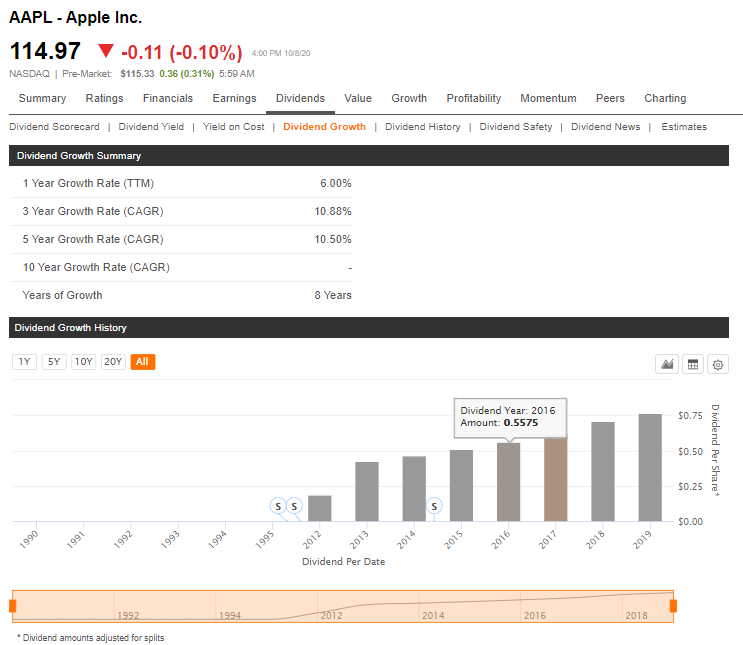Viewport: 743px width, 645px height.
Task: Select the 1Y range button
Action: [x=24, y=362]
